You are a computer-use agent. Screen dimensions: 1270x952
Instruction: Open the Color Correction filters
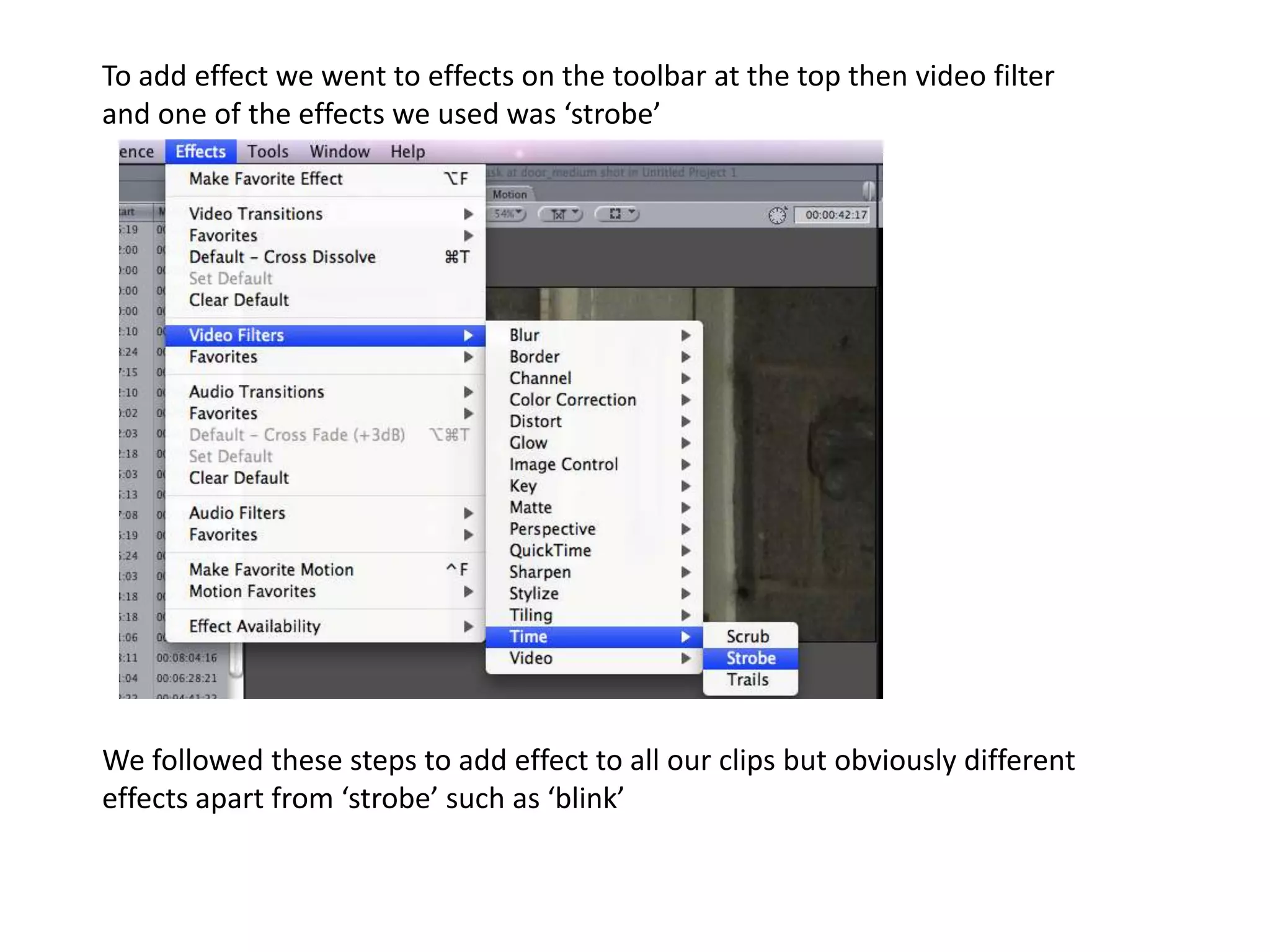594,400
